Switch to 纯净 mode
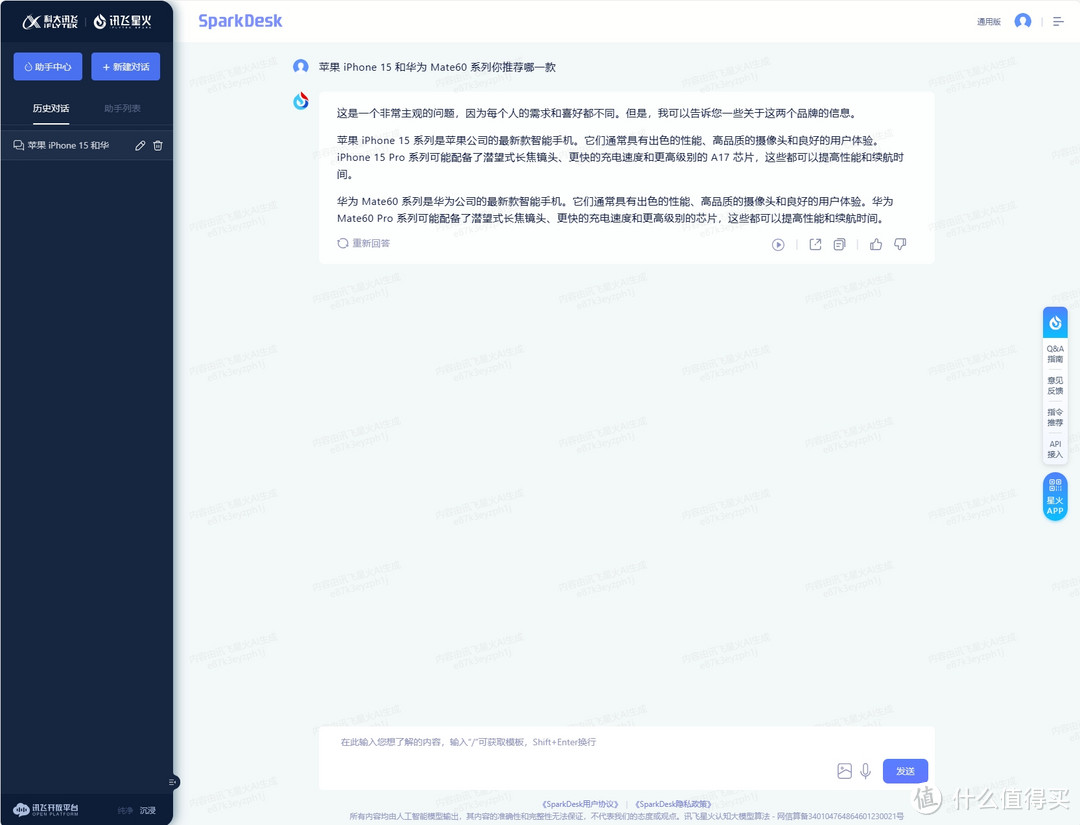 125,811
